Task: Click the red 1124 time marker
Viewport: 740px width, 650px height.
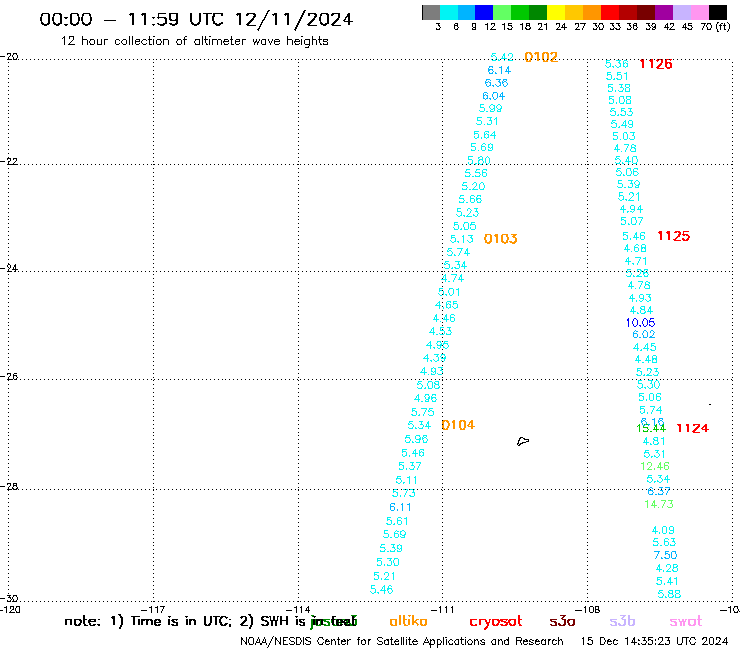Action: (x=692, y=428)
